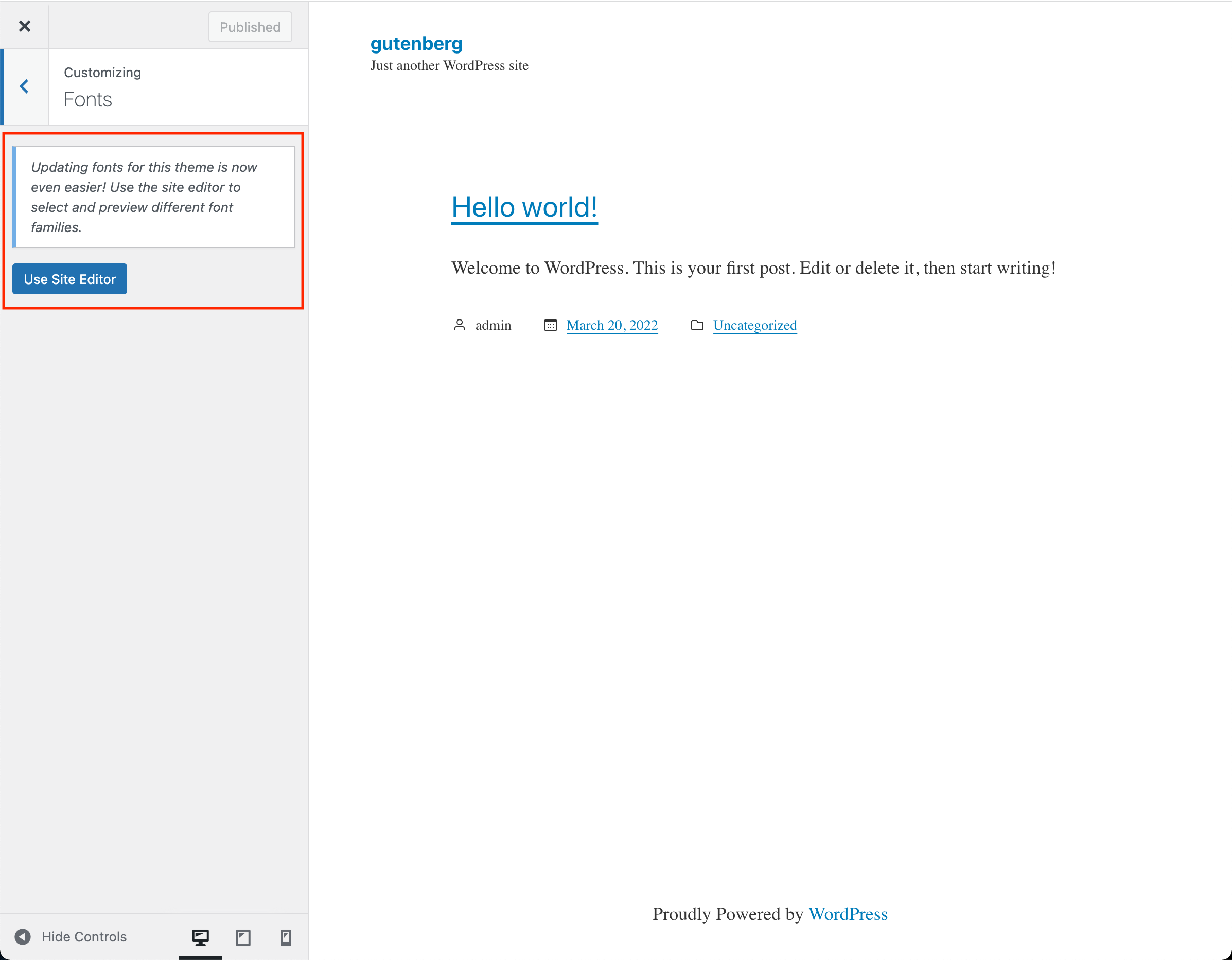The width and height of the screenshot is (1232, 960).
Task: Click the Published button
Action: pyautogui.click(x=250, y=27)
